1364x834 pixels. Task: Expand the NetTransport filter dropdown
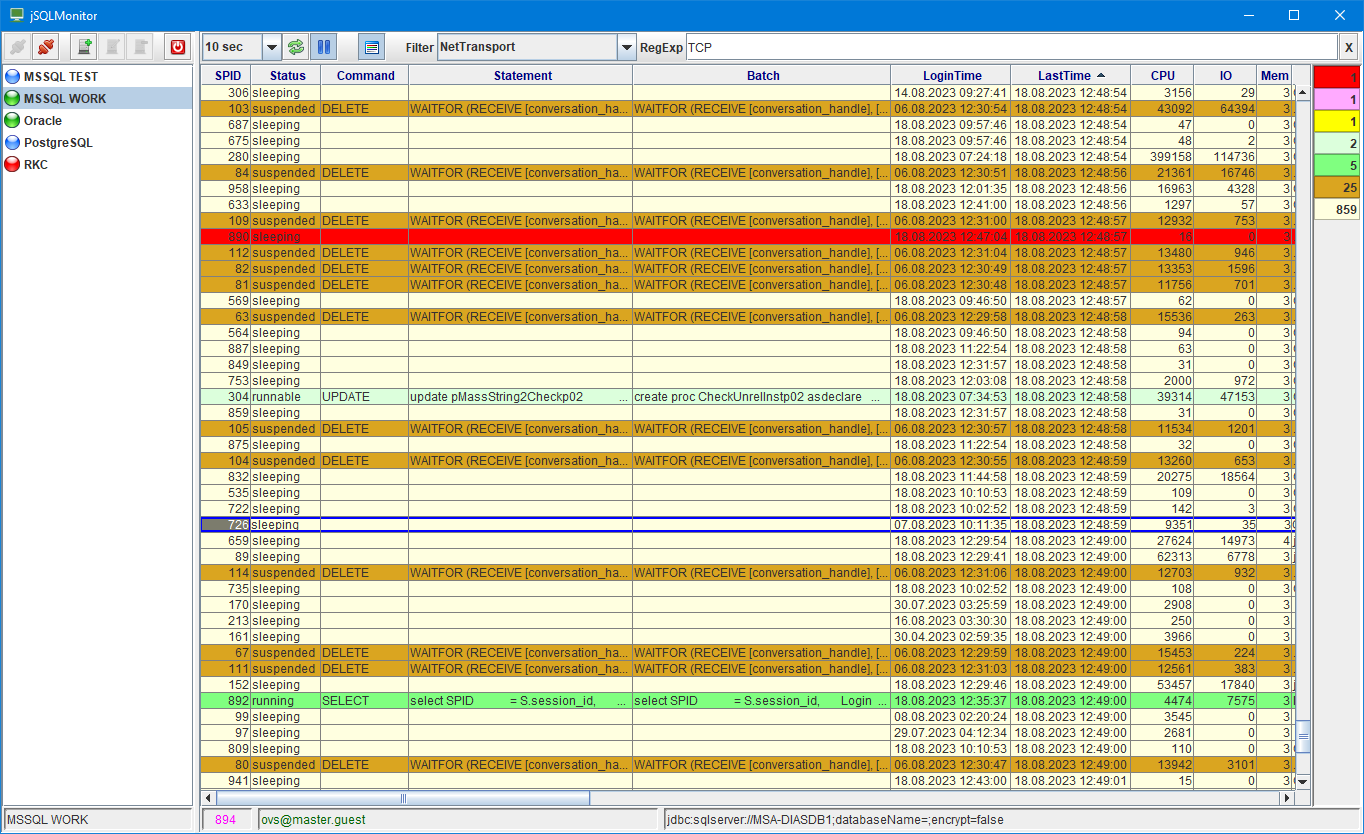point(626,47)
